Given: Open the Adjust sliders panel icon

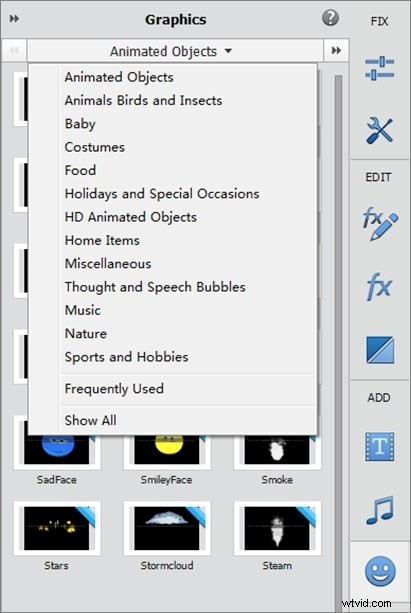Looking at the screenshot, I should tap(379, 68).
